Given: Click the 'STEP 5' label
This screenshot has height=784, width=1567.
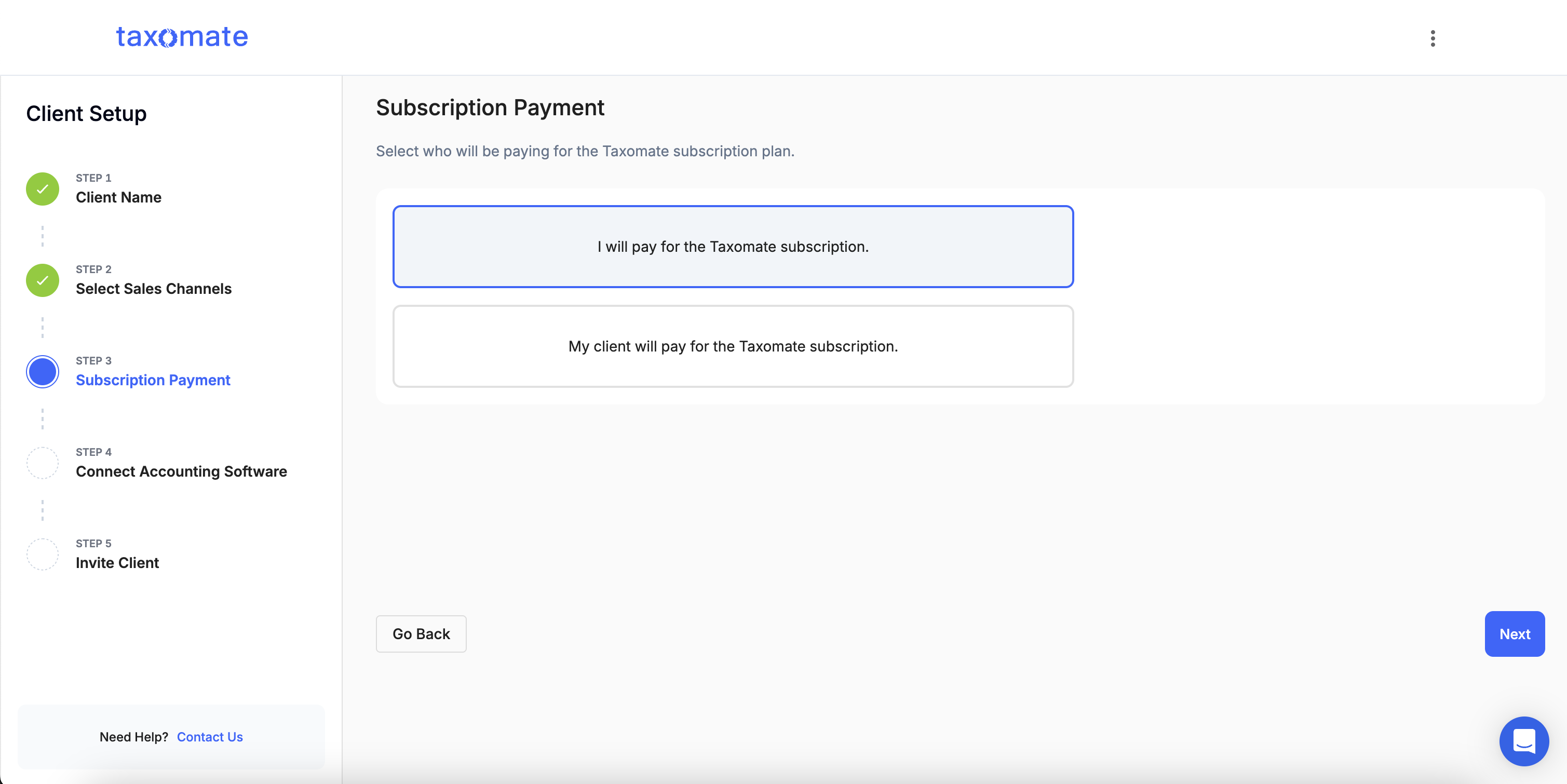Looking at the screenshot, I should point(93,543).
